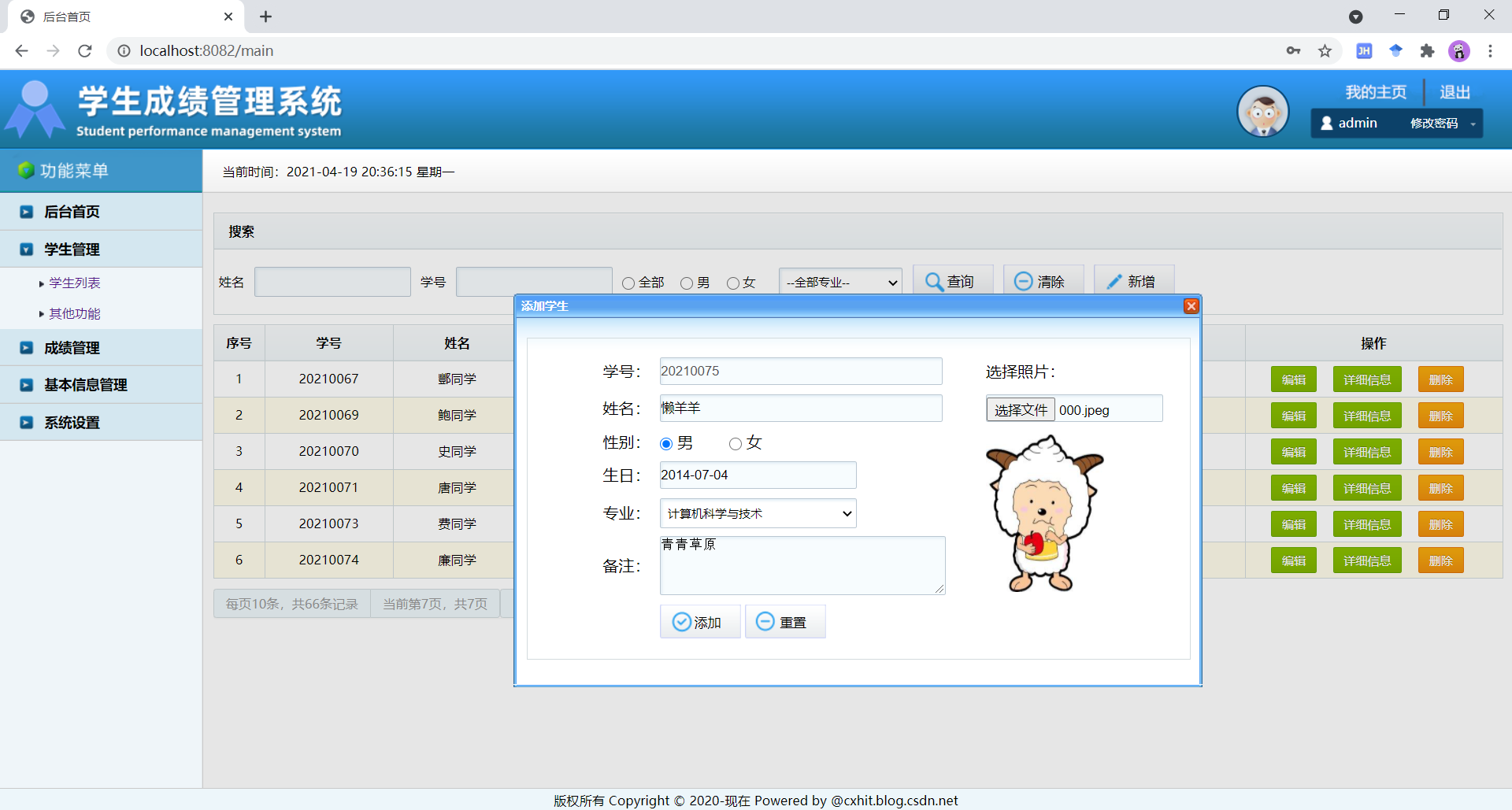This screenshot has width=1512, height=810.
Task: Expand the 系统设置 menu arrow
Action: tap(27, 423)
